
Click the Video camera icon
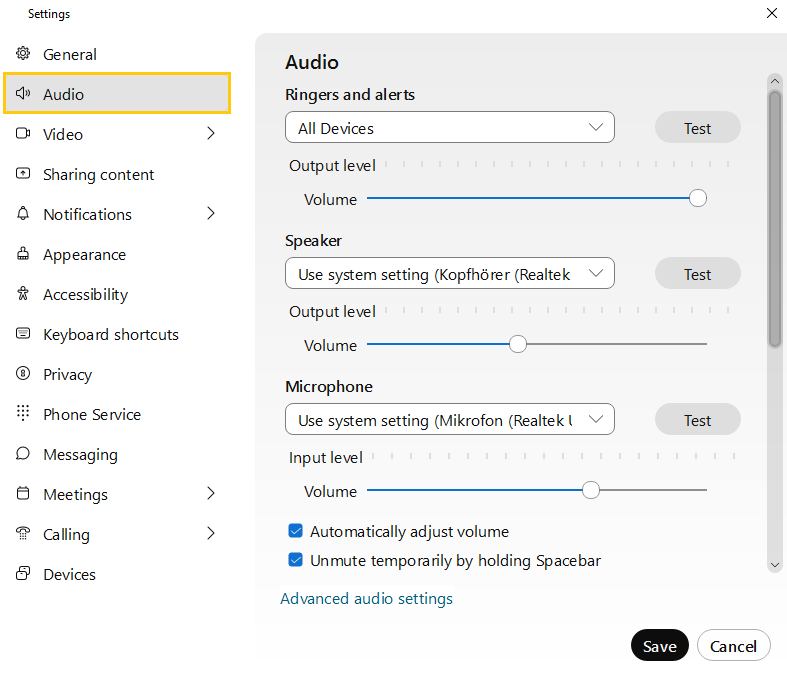click(x=23, y=134)
